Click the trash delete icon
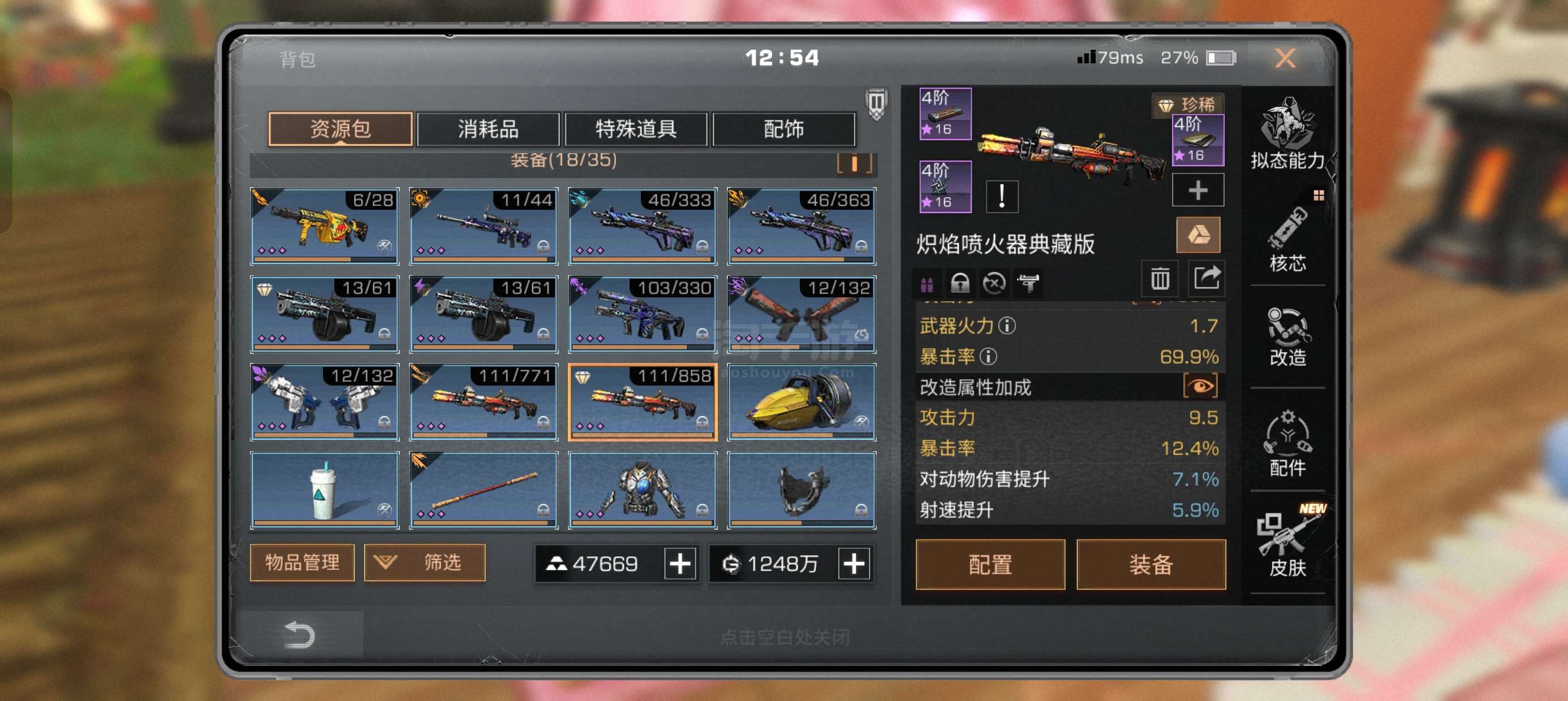 point(1160,279)
